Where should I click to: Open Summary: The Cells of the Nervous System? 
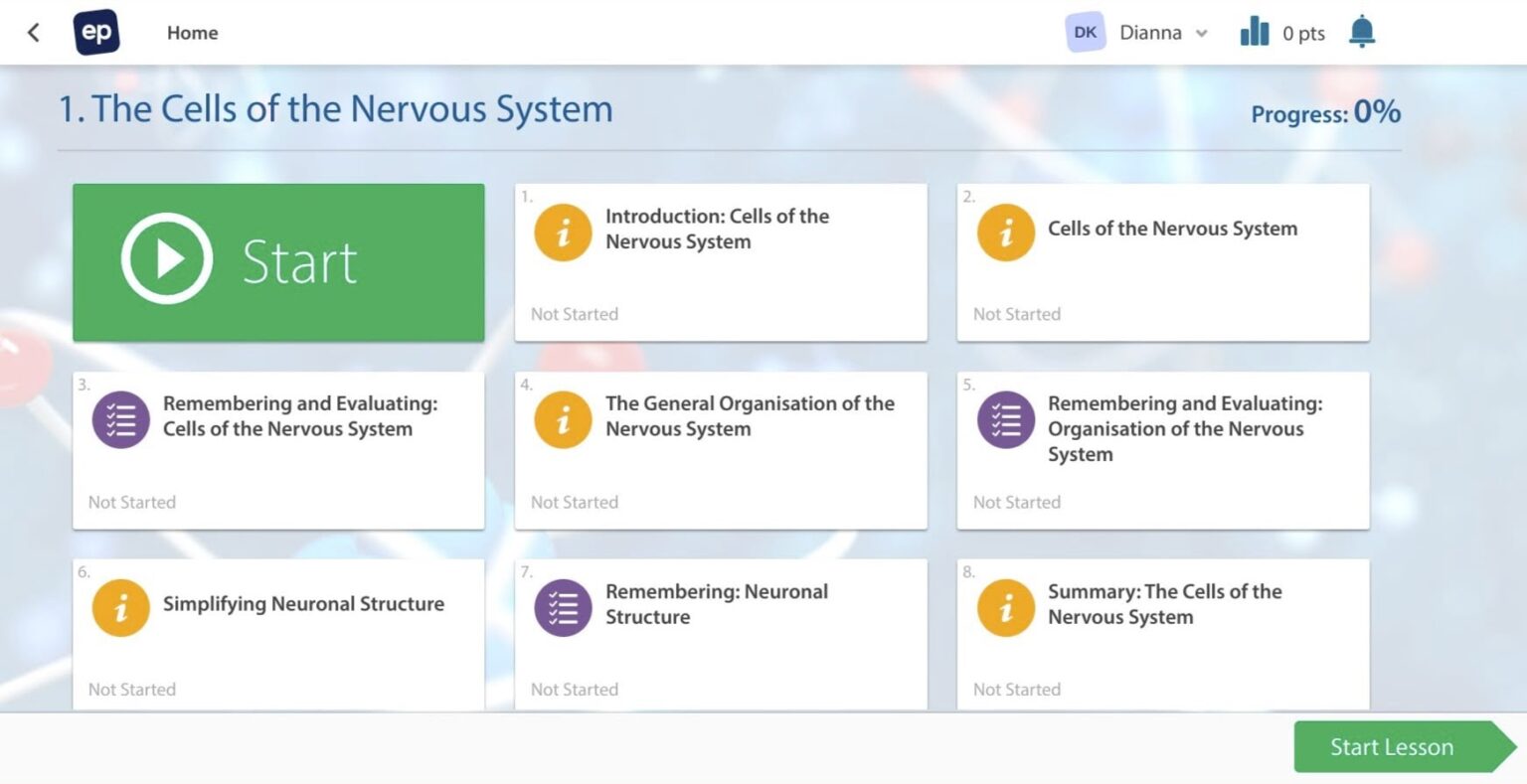tap(1162, 634)
